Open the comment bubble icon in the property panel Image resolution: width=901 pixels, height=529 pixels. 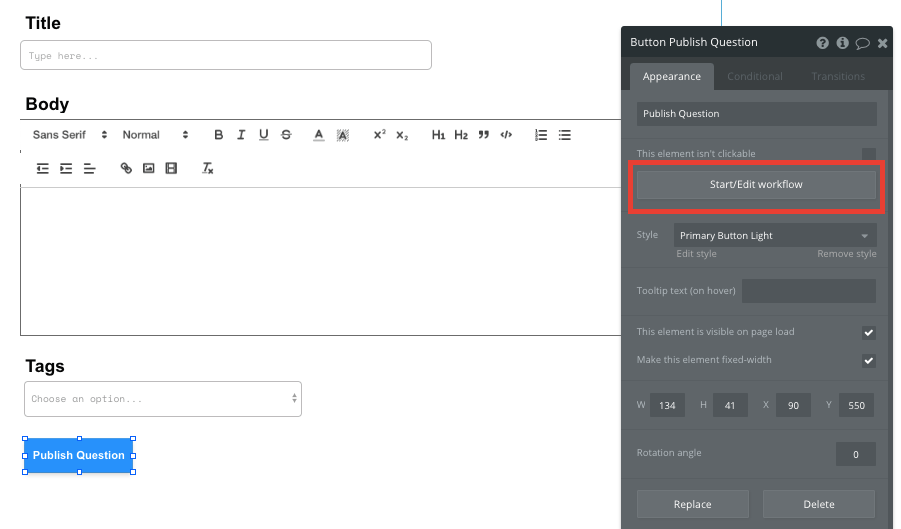point(862,43)
